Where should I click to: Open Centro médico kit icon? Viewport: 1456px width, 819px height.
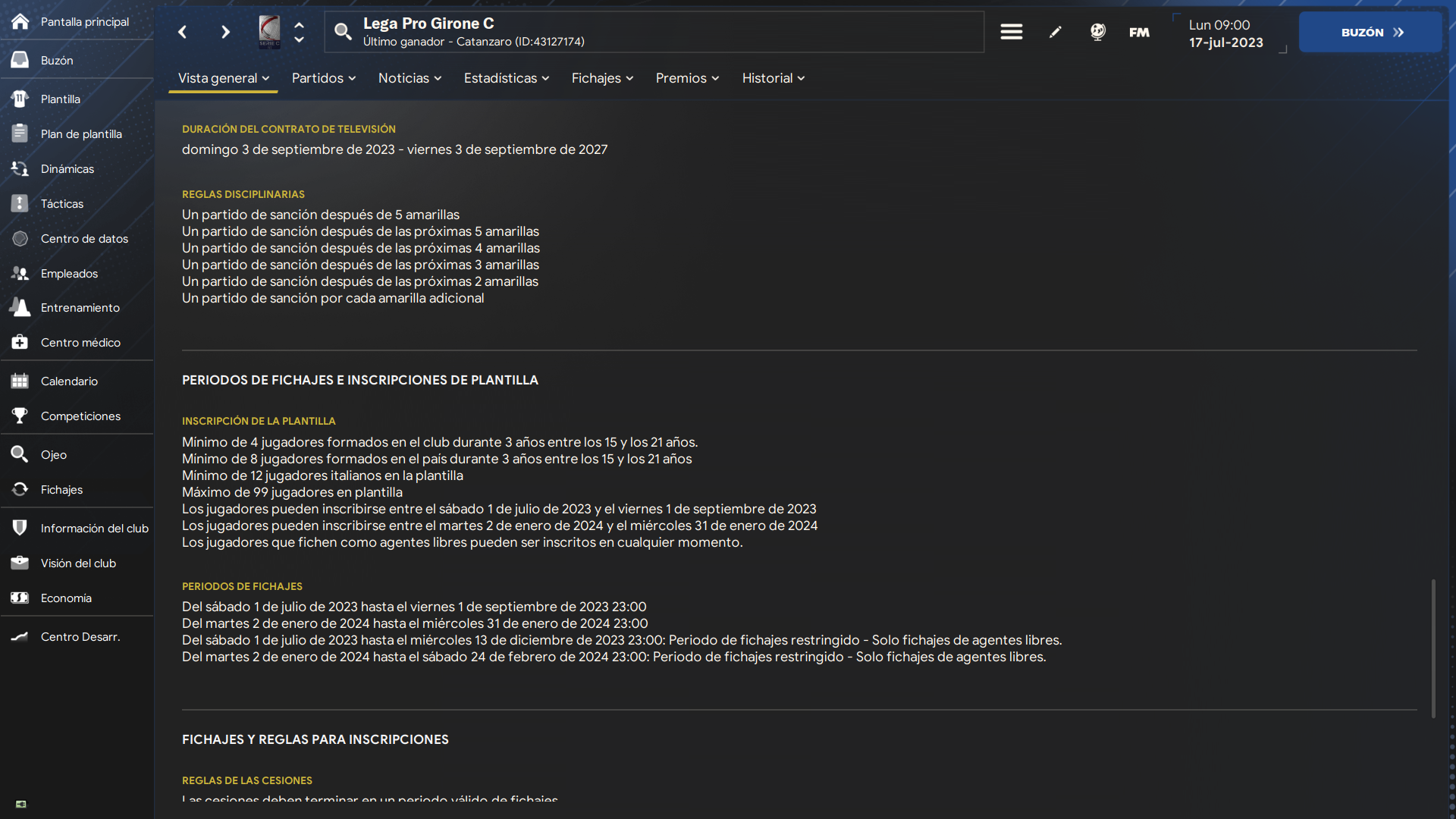[20, 342]
